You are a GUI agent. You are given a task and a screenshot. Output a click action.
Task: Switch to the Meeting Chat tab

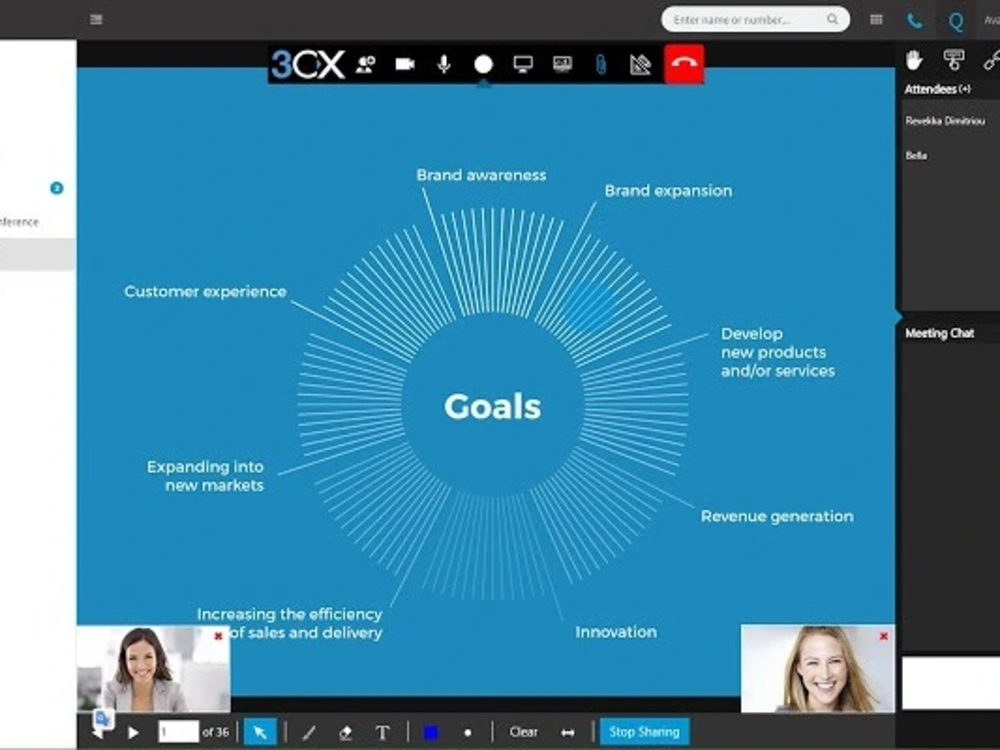(939, 333)
